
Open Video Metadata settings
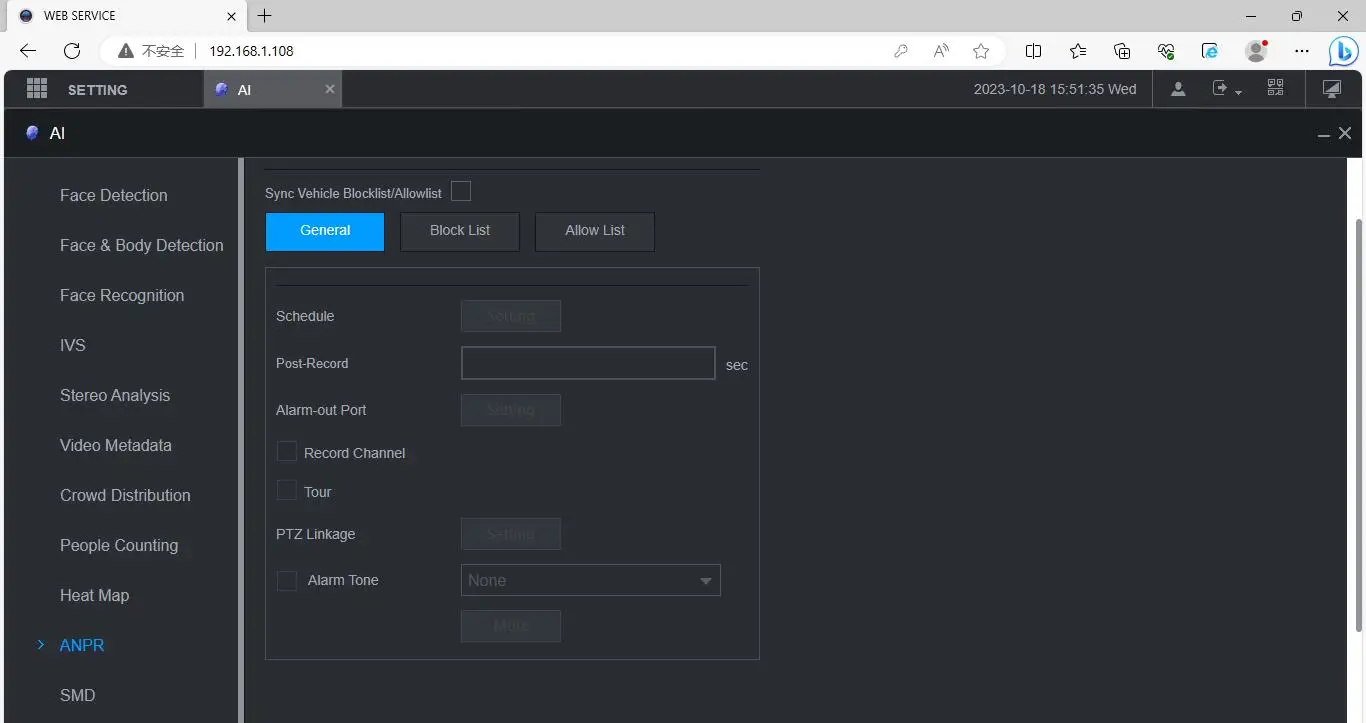coord(116,445)
